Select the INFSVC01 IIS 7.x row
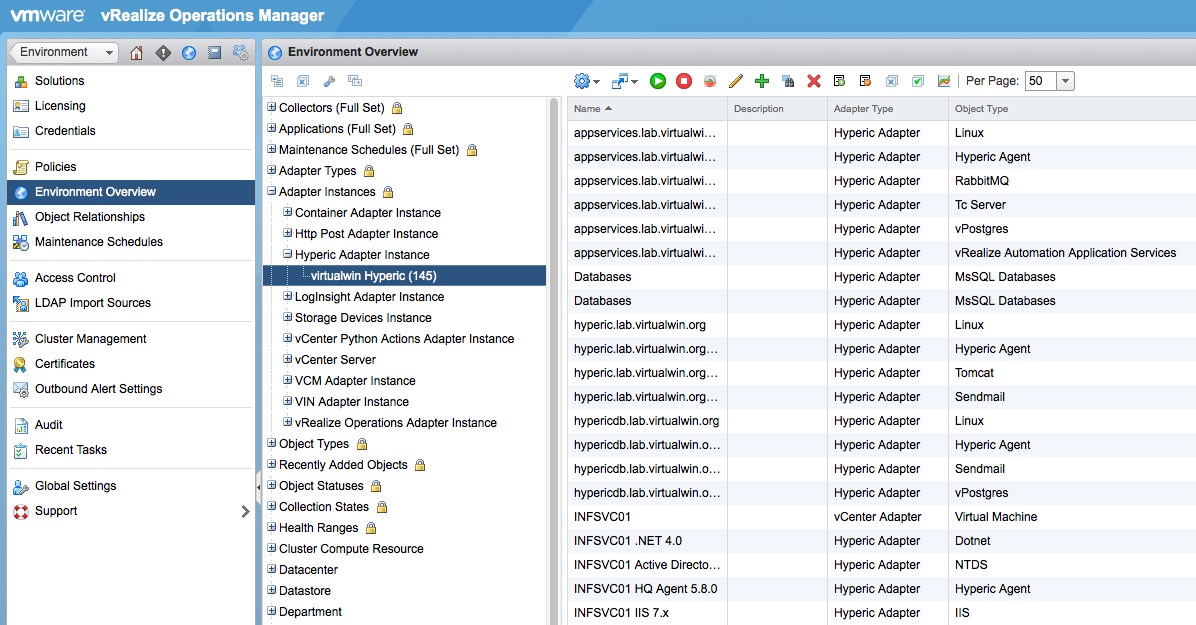Screen dimensions: 1196x625 tap(882, 613)
